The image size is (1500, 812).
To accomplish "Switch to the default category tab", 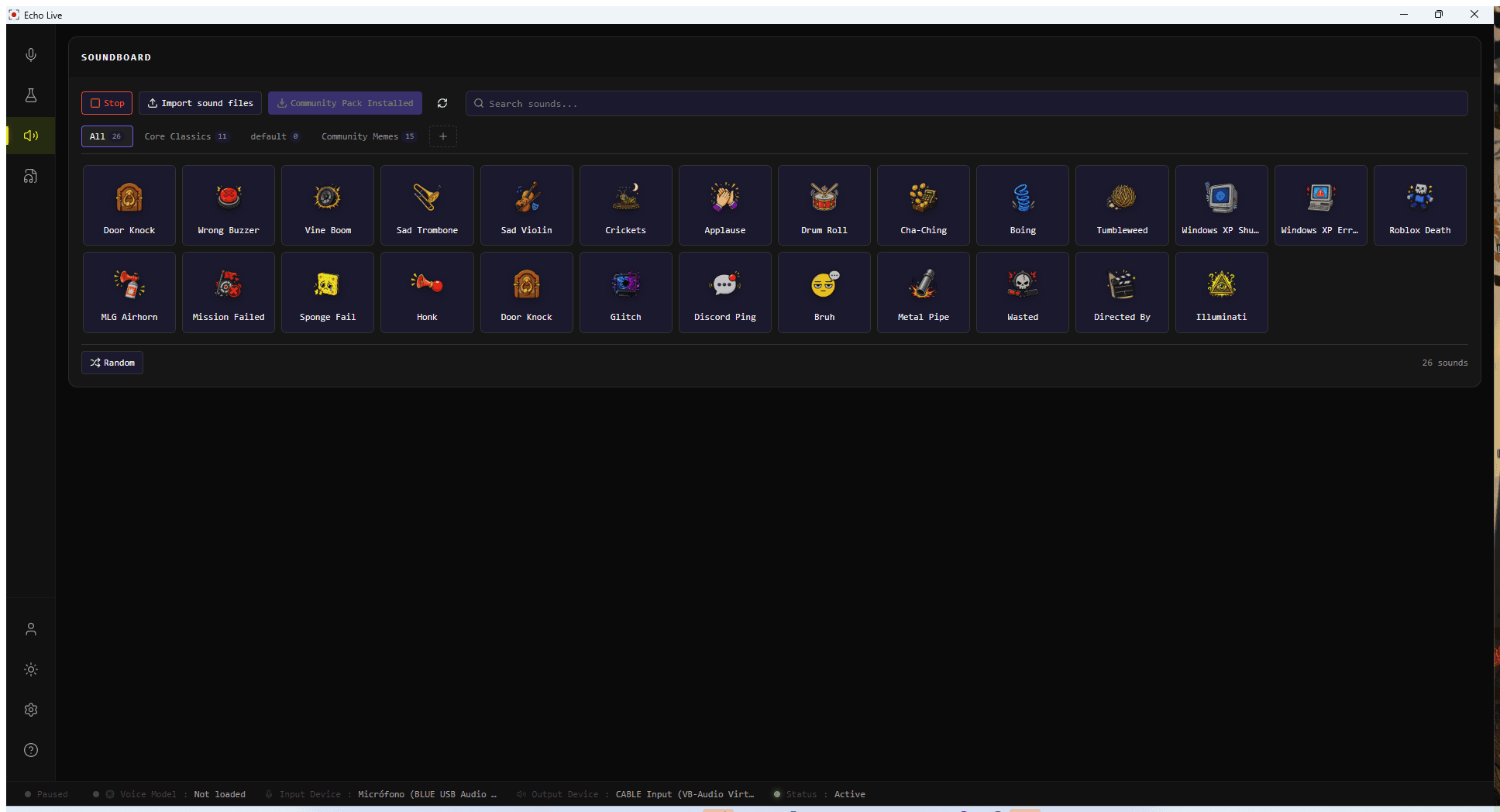I will pos(275,136).
